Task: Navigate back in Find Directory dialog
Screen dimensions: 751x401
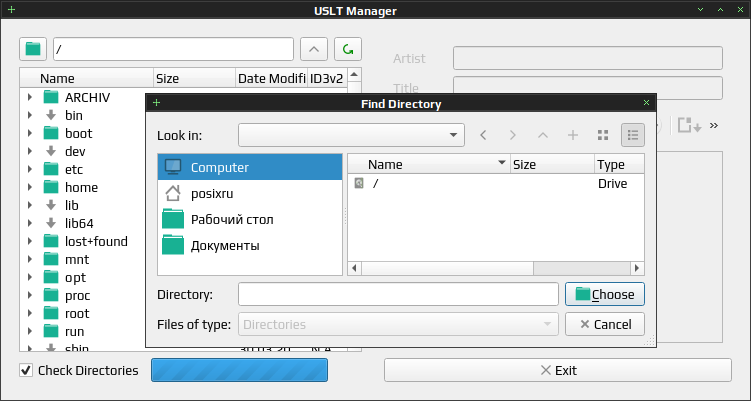Action: point(483,135)
